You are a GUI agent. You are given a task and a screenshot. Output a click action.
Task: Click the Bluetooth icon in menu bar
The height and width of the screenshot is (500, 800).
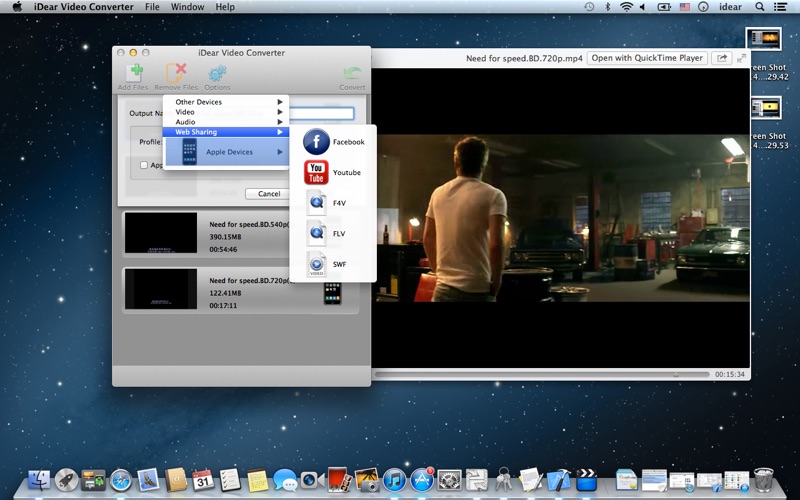click(607, 7)
